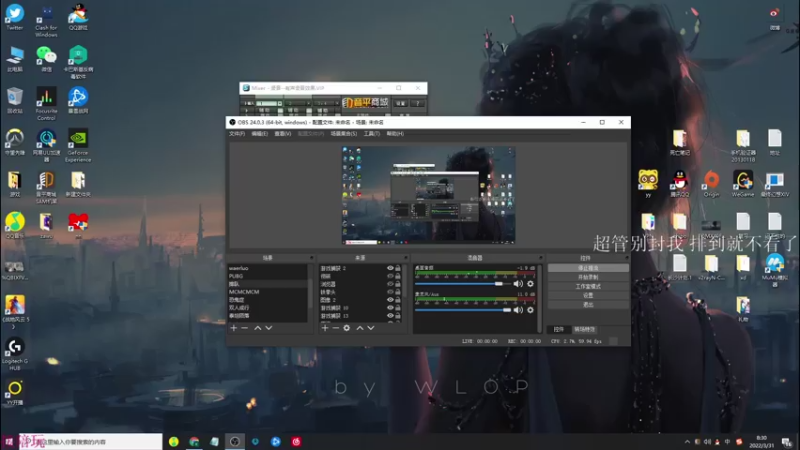Image resolution: width=800 pixels, height=450 pixels.
Task: Toggle visibility of 游戏捕获 10 source
Action: pos(390,308)
